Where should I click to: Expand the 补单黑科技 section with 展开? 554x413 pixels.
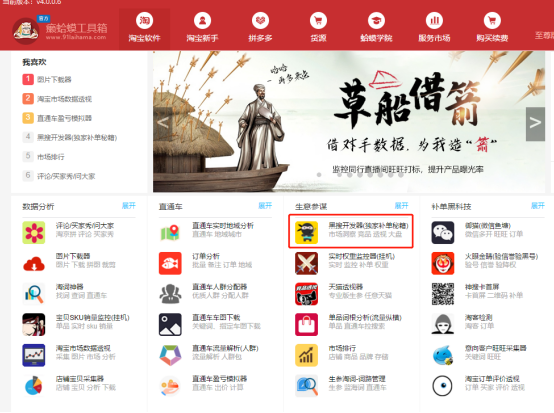538,206
